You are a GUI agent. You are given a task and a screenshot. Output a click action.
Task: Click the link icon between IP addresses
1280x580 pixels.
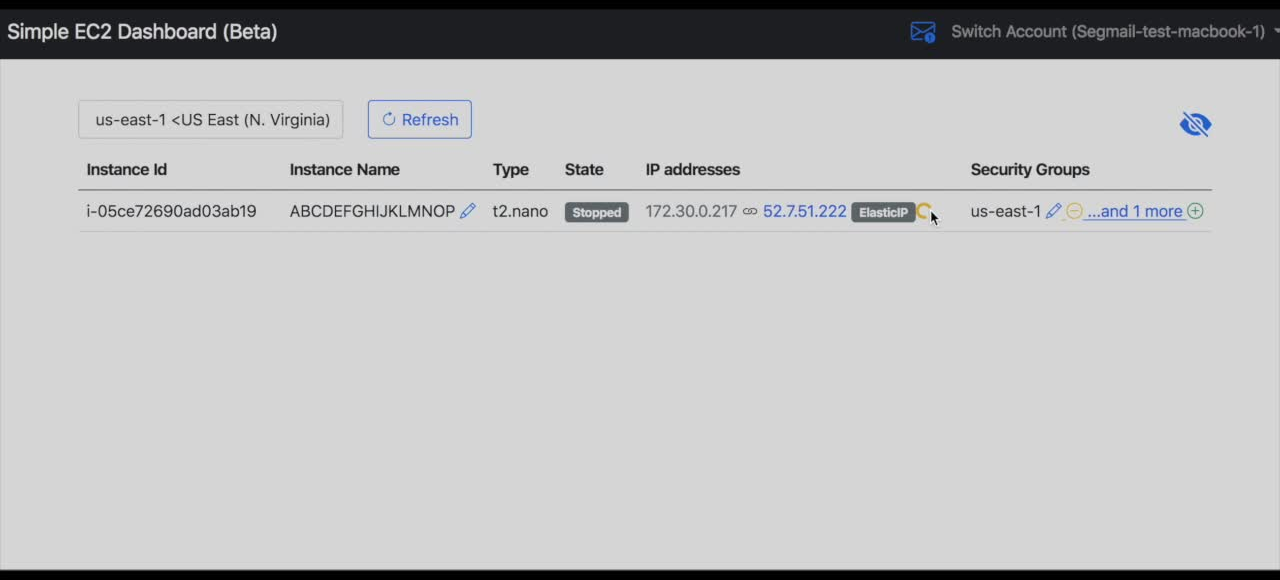(x=750, y=212)
